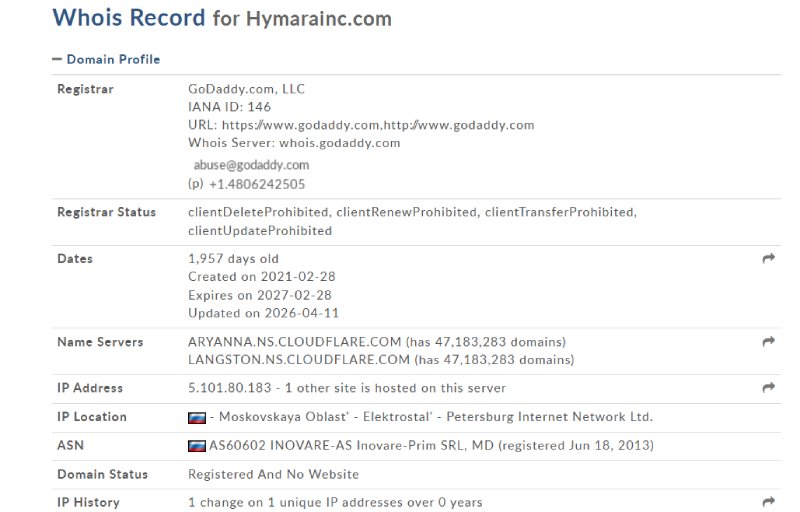The height and width of the screenshot is (512, 800).
Task: Open share arrow in IP History row
Action: (768, 502)
